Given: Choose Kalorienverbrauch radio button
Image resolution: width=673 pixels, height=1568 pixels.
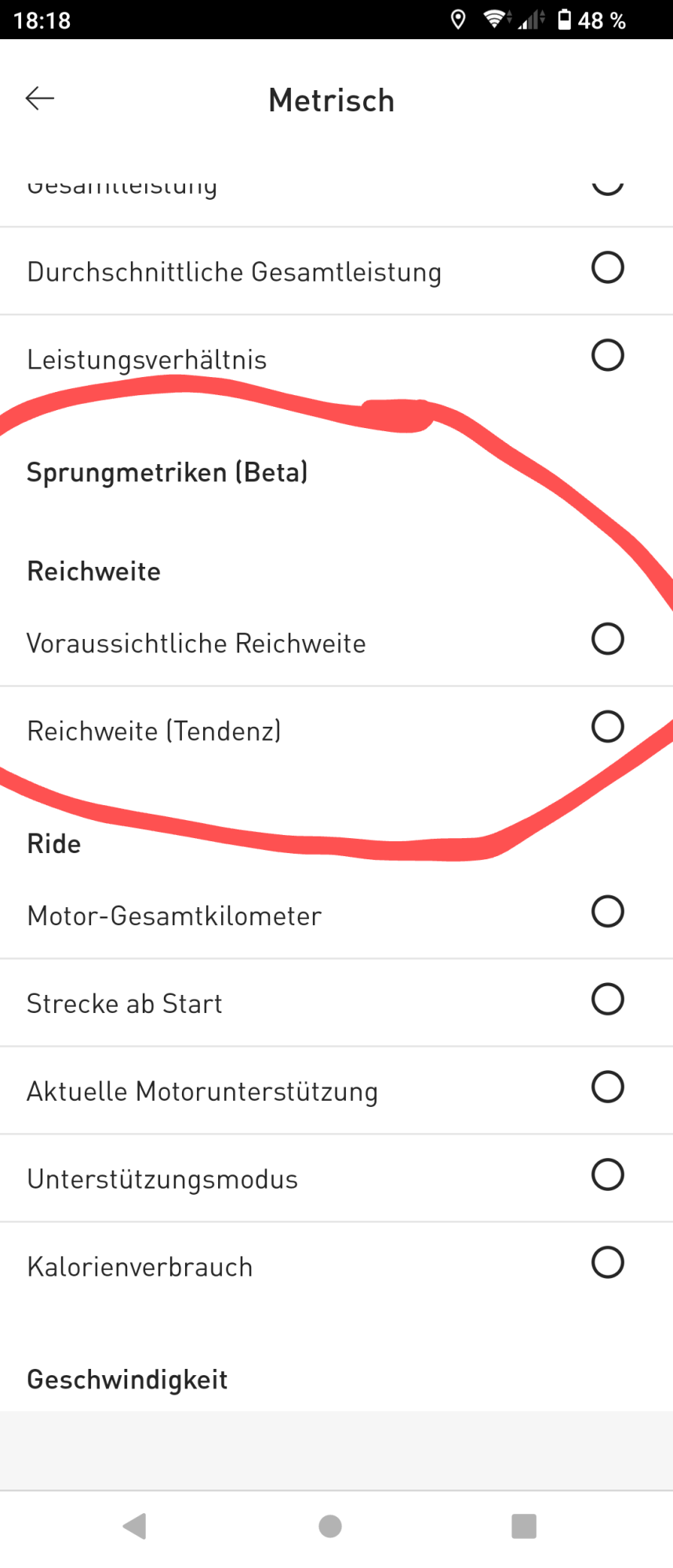Looking at the screenshot, I should 607,1264.
